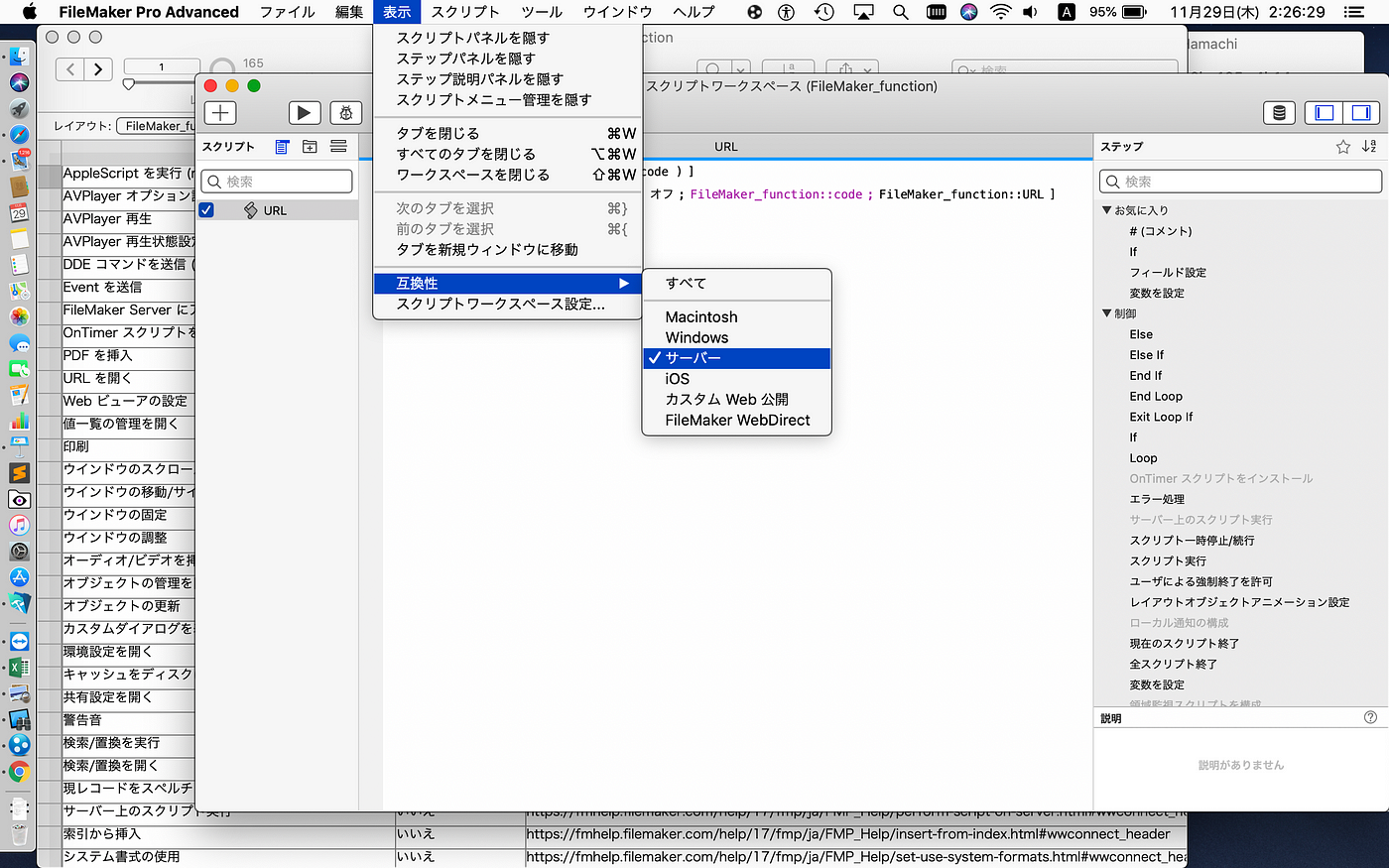Image resolution: width=1389 pixels, height=868 pixels.
Task: Open Music app in the dock
Action: 19,525
